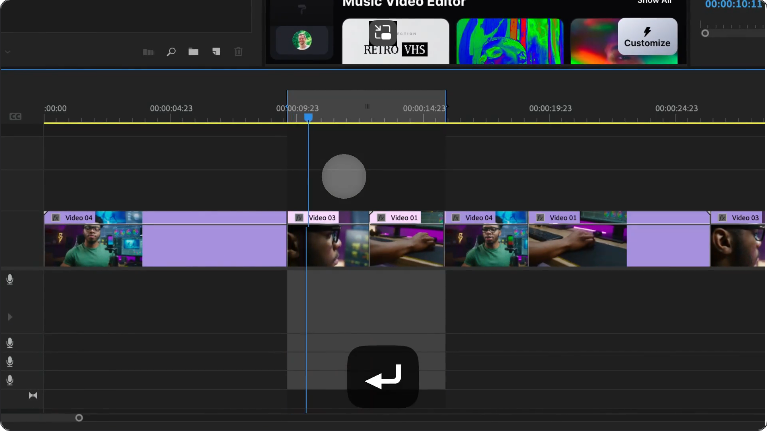Click the picture-in-picture icon over templates
The image size is (767, 431).
[383, 31]
